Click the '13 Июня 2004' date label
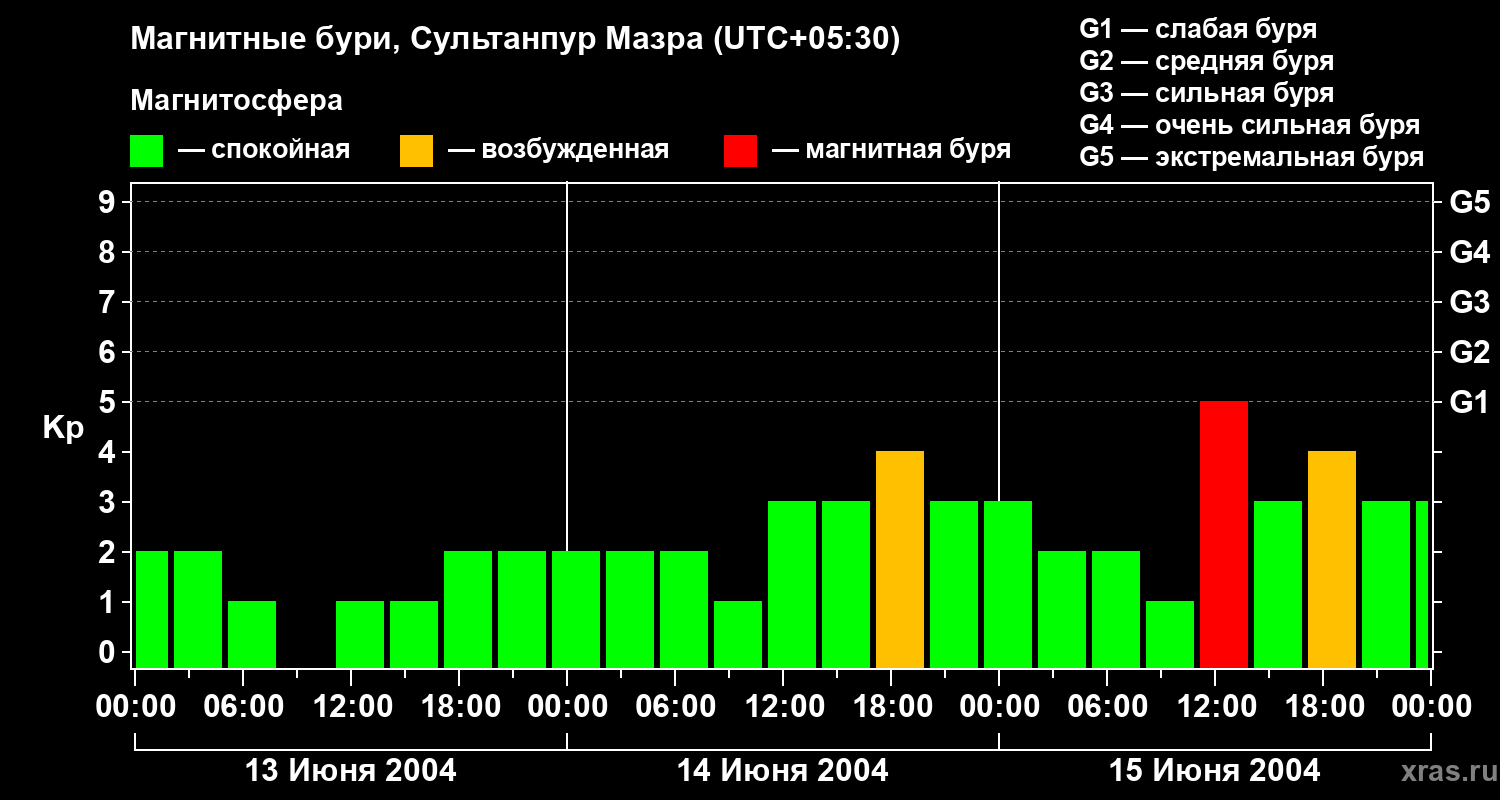The height and width of the screenshot is (800, 1500). click(x=351, y=770)
